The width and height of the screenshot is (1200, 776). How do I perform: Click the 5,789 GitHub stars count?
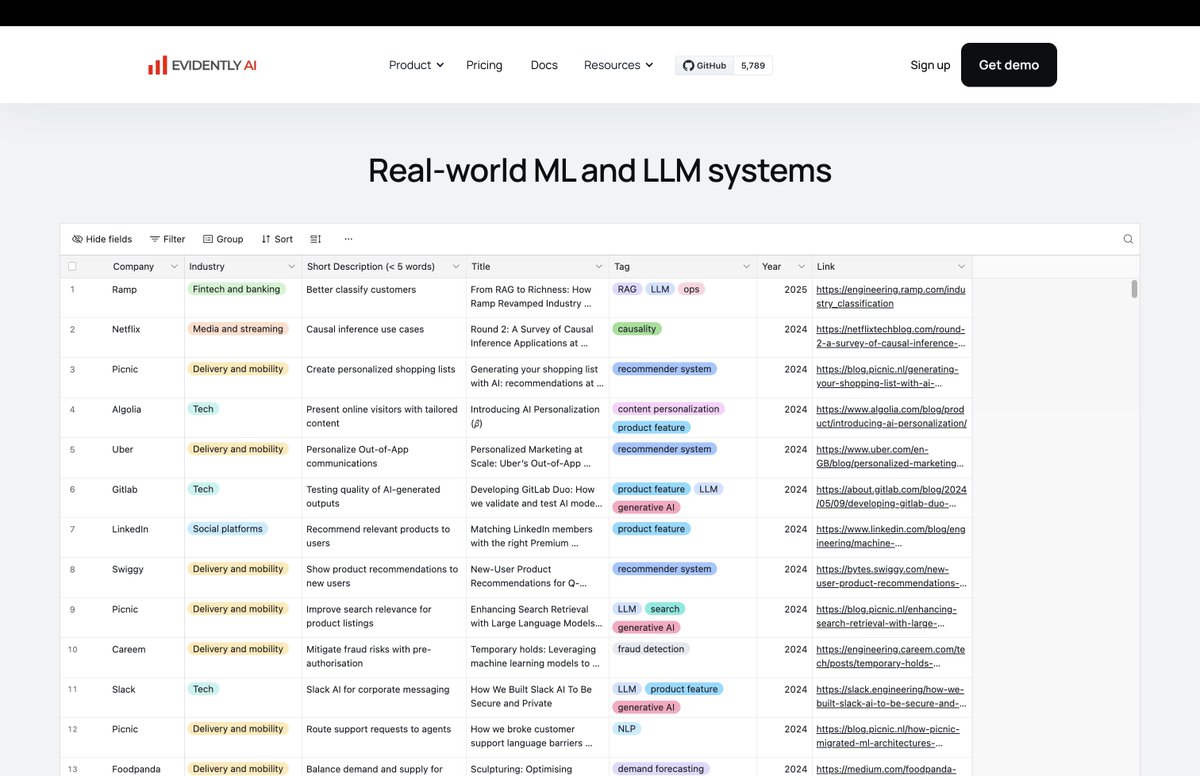pyautogui.click(x=753, y=66)
